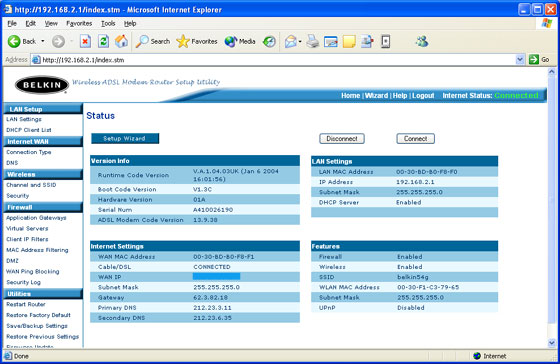The height and width of the screenshot is (364, 560).
Task: Click the Logout link
Action: (x=423, y=95)
